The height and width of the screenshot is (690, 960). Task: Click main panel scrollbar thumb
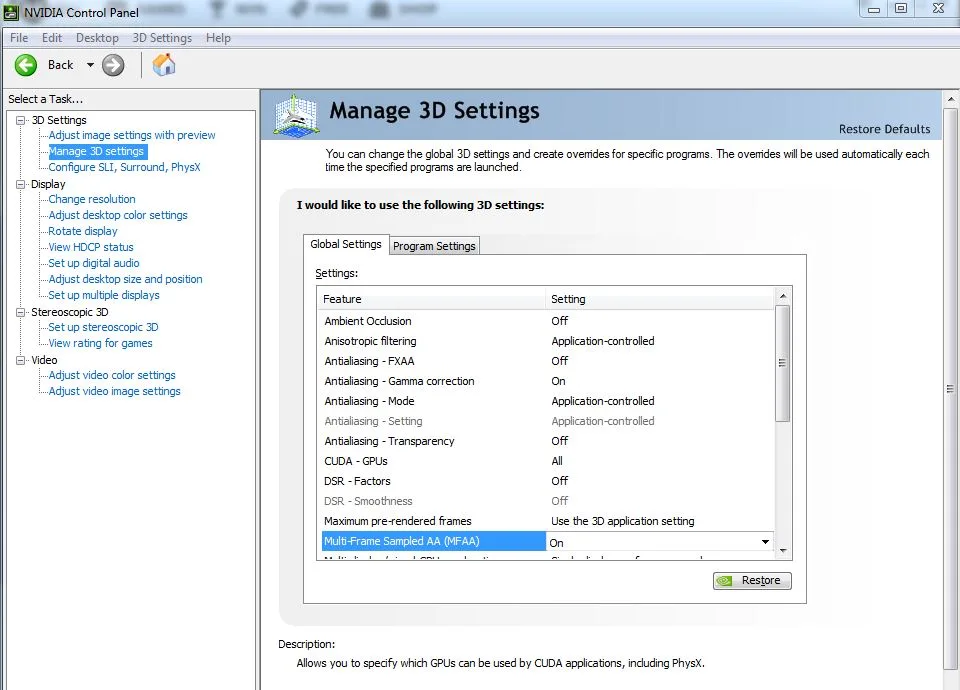pos(950,389)
